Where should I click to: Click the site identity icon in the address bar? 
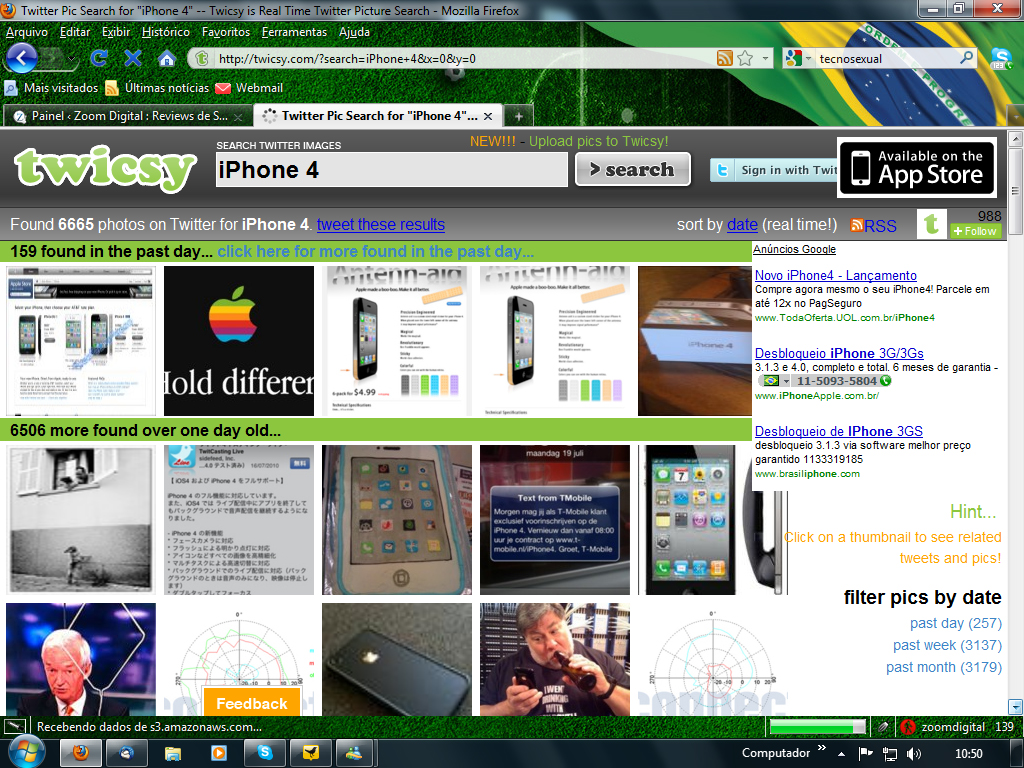[202, 58]
